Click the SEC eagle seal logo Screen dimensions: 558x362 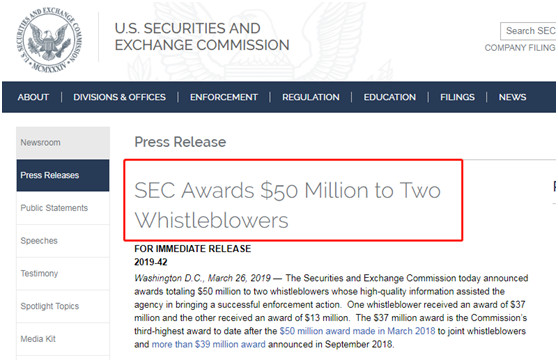pos(49,40)
